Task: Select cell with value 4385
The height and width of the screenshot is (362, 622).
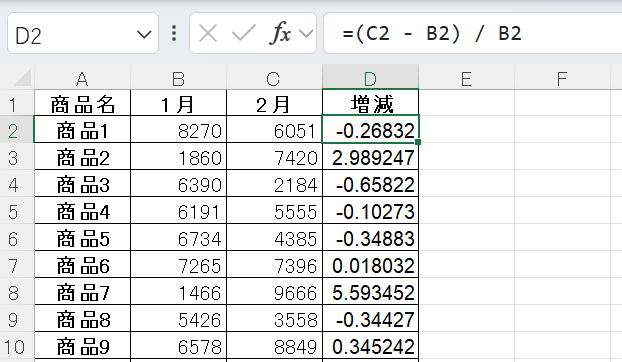Action: click(x=275, y=238)
